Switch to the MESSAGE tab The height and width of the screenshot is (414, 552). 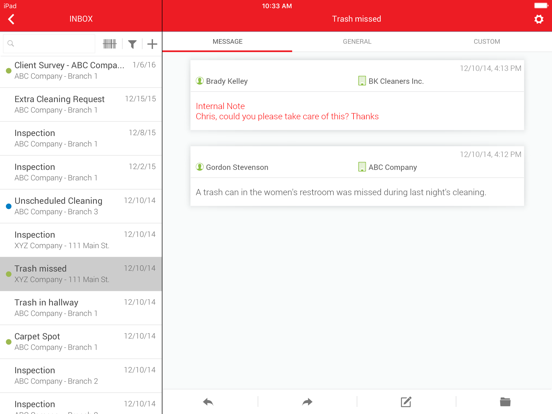pos(227,42)
